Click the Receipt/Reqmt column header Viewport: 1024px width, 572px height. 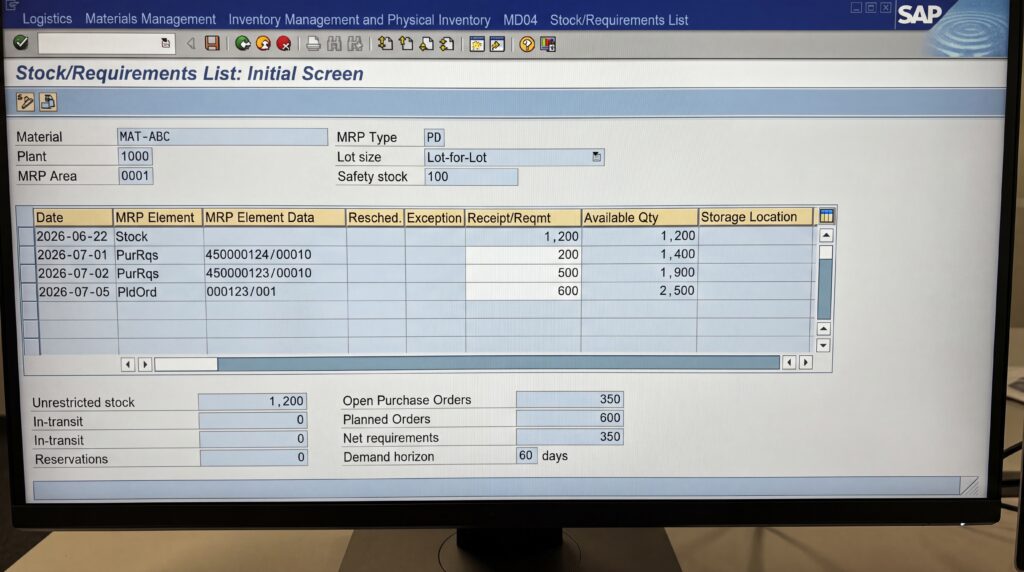pos(522,217)
